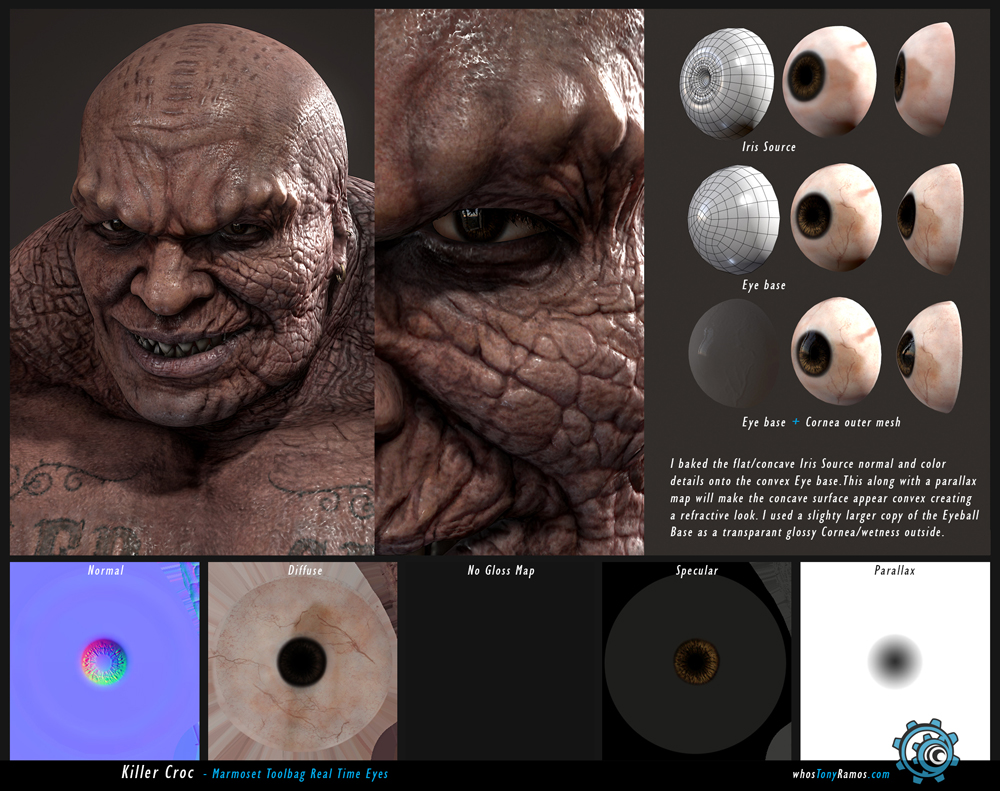Click the cornea row side-view eyeball

(929, 356)
